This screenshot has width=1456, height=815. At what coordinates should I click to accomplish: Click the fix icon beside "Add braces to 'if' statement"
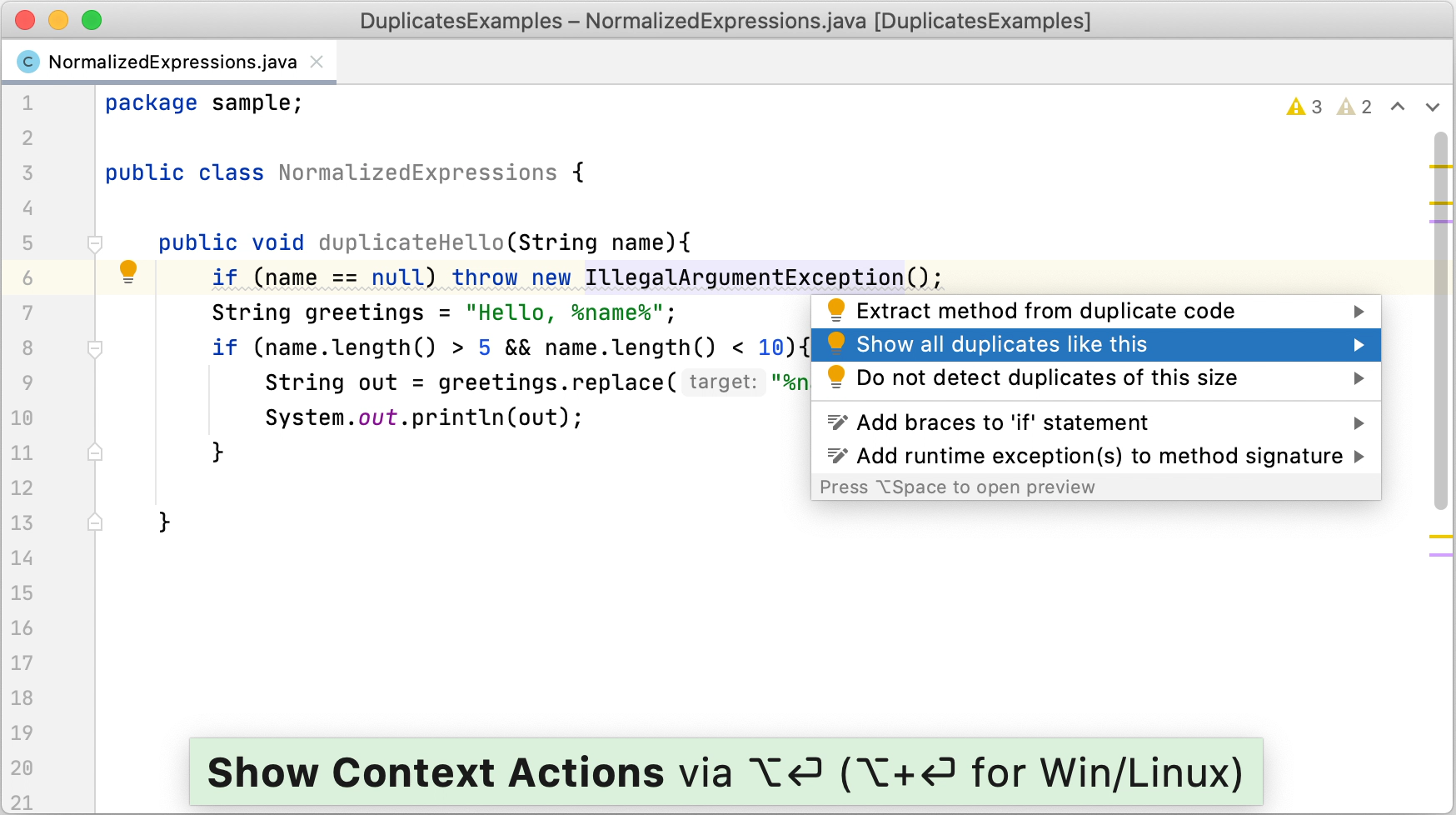click(835, 422)
